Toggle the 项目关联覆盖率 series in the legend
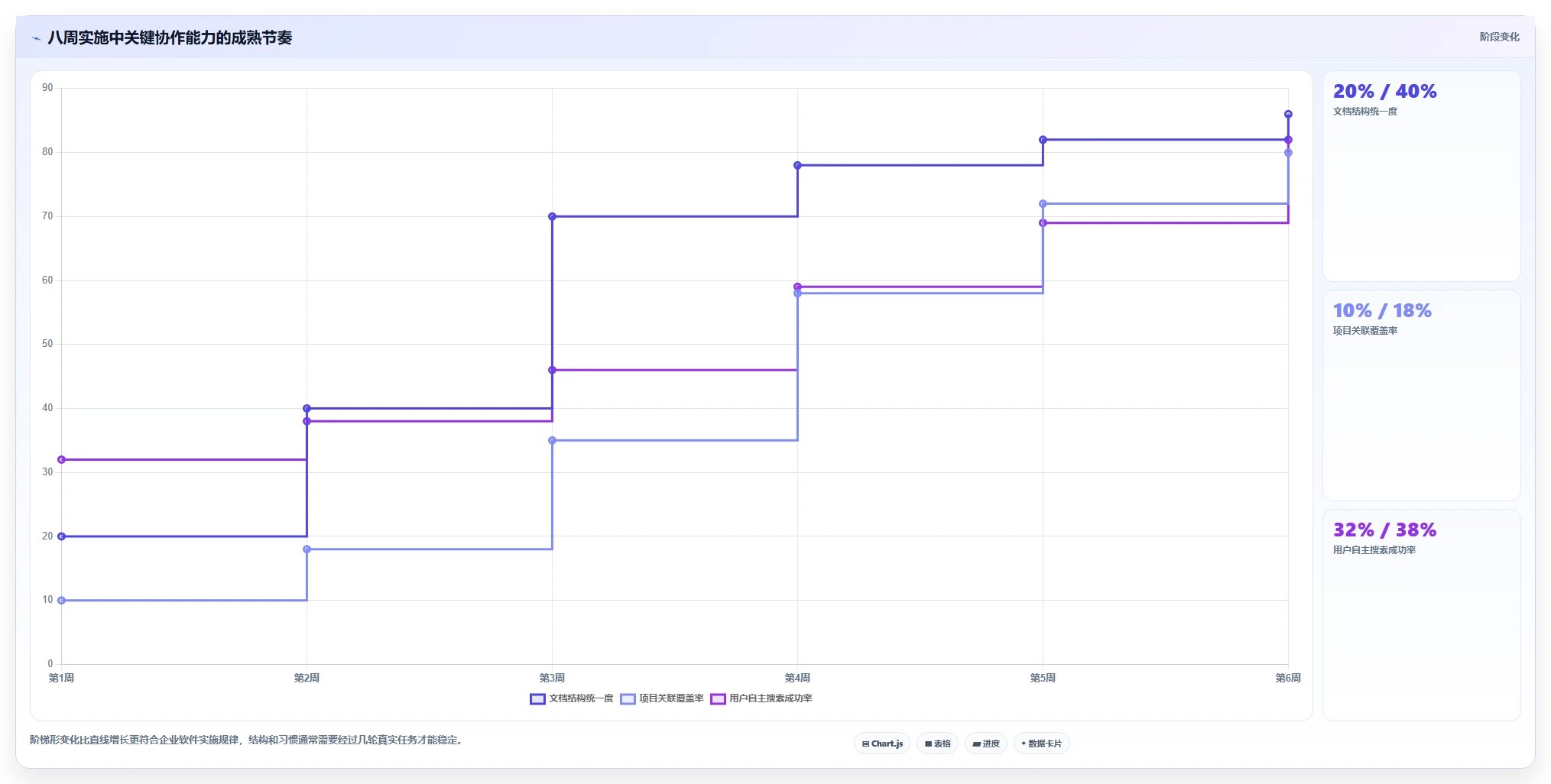The image size is (1551, 784). click(x=662, y=698)
